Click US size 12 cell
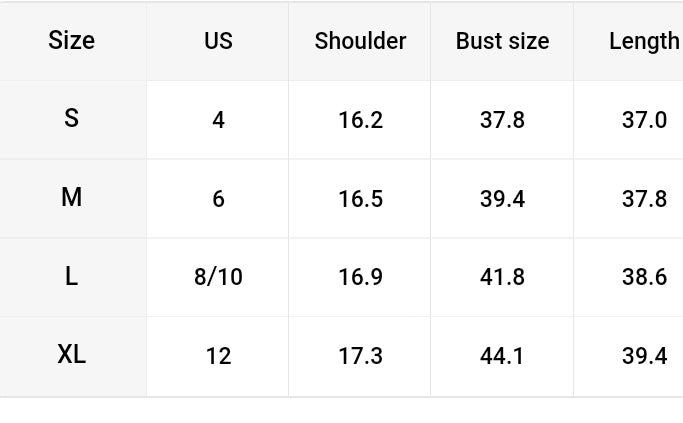 [218, 356]
